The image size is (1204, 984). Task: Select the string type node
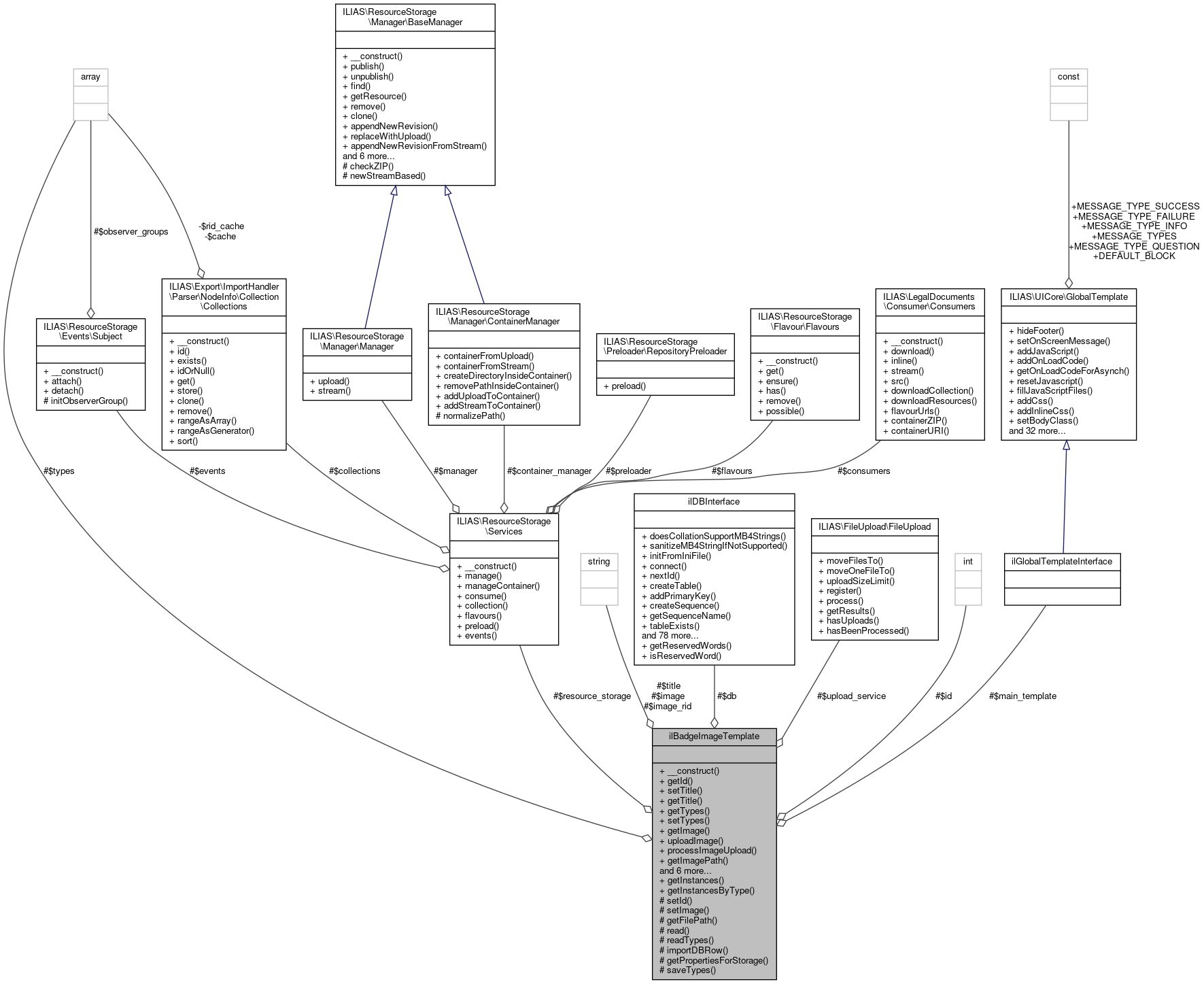point(599,579)
